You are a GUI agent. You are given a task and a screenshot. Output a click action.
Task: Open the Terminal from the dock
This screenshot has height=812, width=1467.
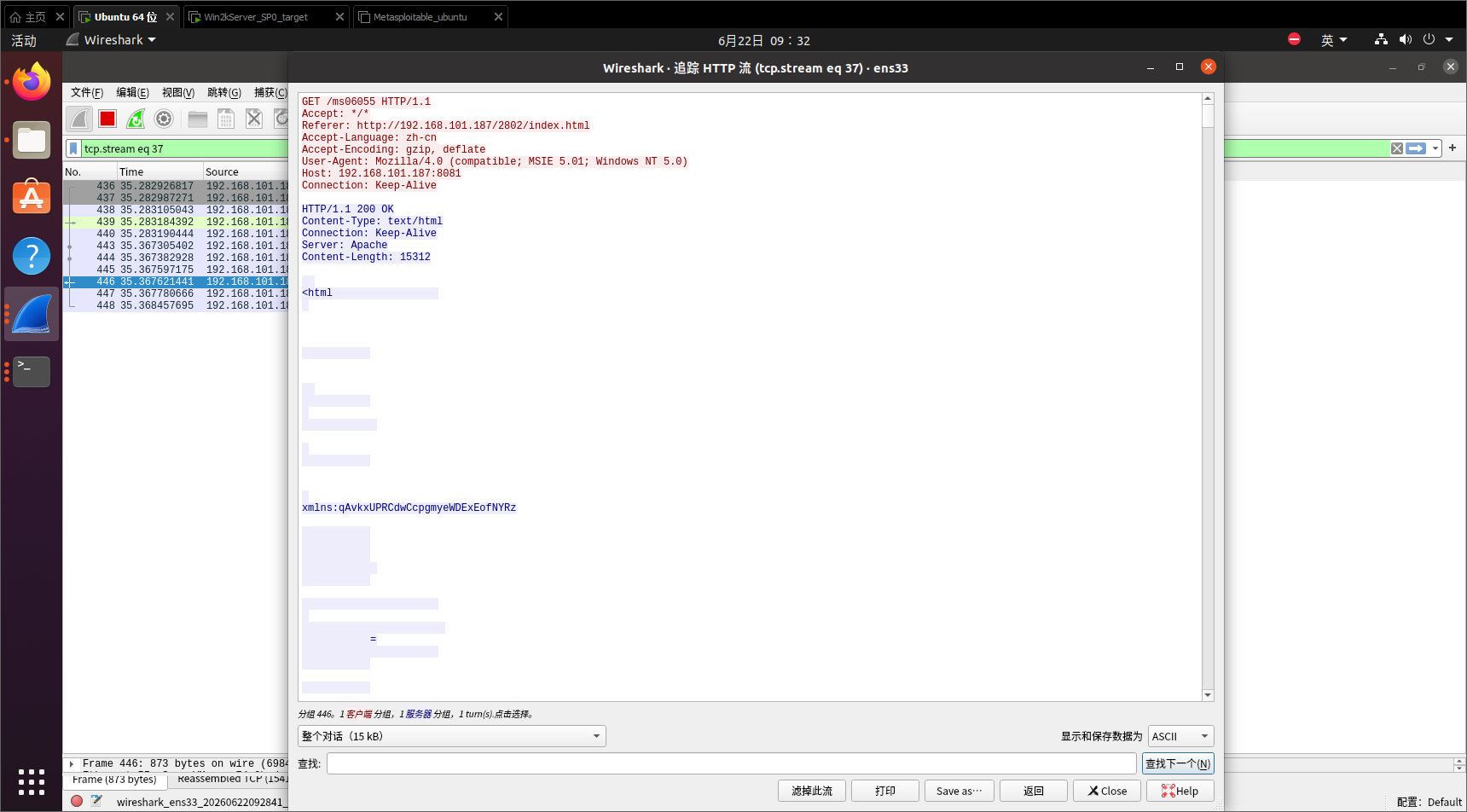pyautogui.click(x=32, y=371)
